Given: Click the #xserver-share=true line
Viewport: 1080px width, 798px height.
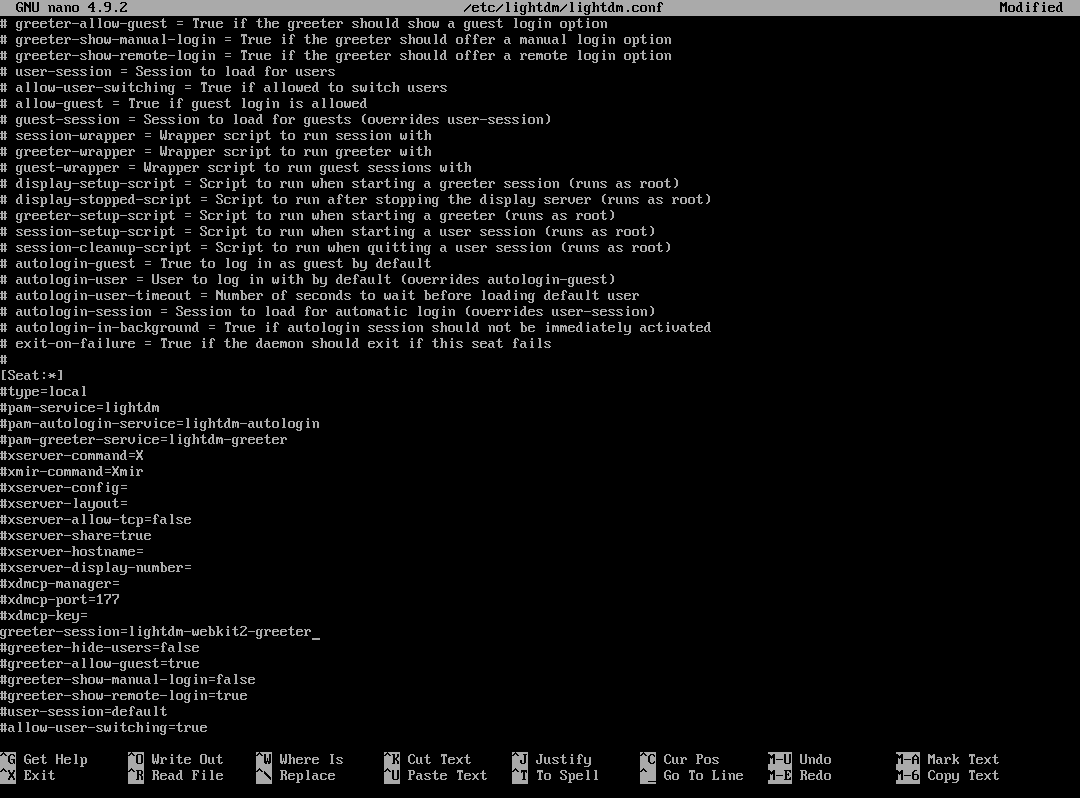Looking at the screenshot, I should click(76, 535).
